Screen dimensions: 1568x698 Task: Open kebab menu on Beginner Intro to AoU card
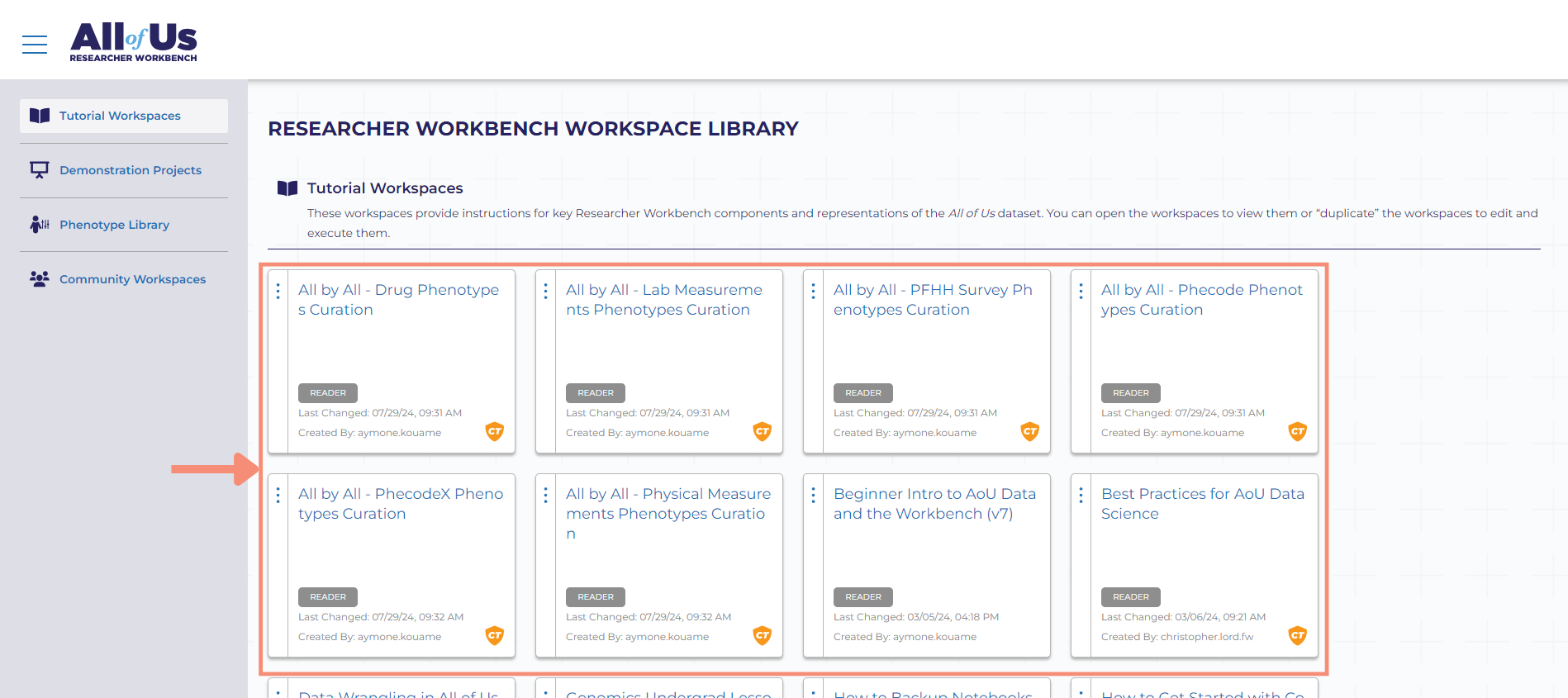[x=814, y=495]
